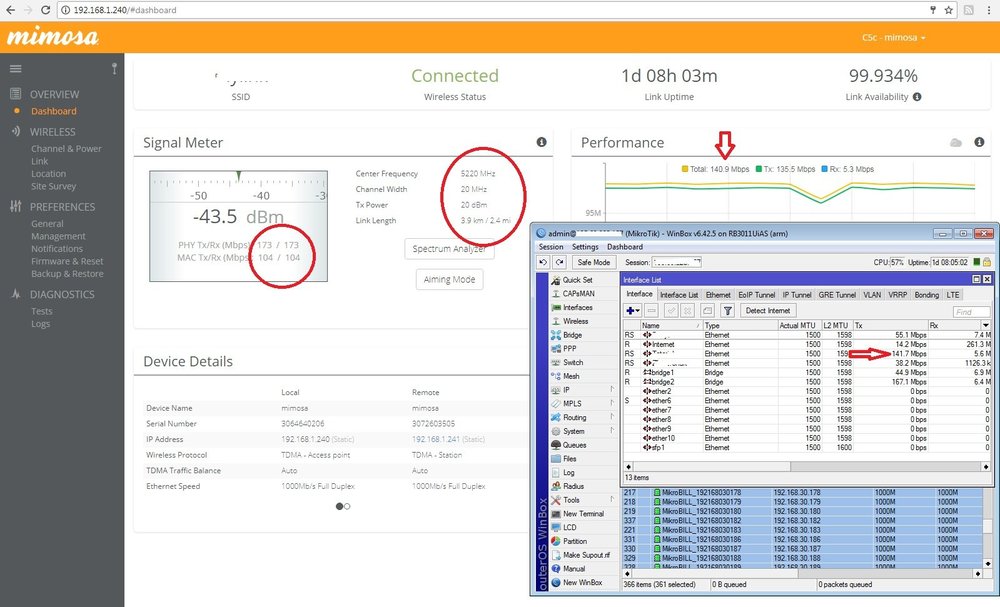Image resolution: width=1000 pixels, height=607 pixels.
Task: Toggle the Total series in Performance legend
Action: (x=714, y=169)
